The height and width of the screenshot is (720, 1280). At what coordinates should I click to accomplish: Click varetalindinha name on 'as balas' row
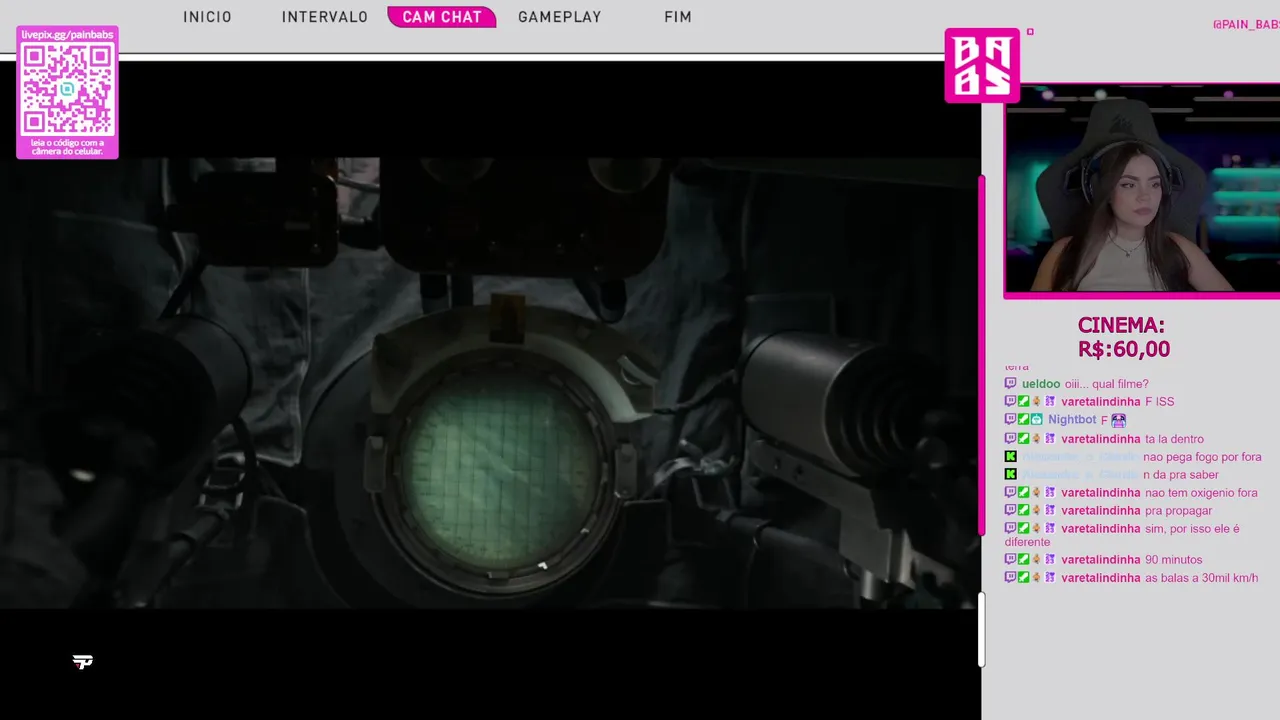[x=1101, y=578]
